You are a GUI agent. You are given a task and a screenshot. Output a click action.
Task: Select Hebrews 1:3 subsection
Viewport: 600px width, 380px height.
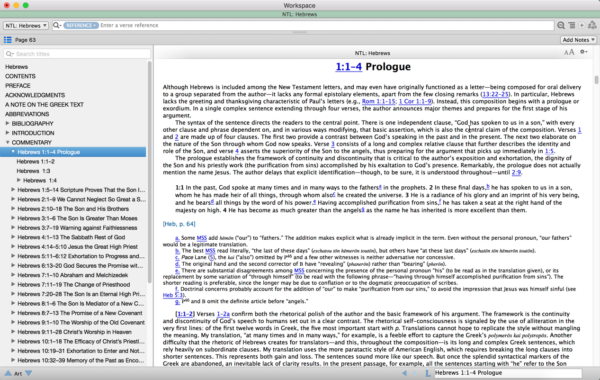click(x=33, y=171)
